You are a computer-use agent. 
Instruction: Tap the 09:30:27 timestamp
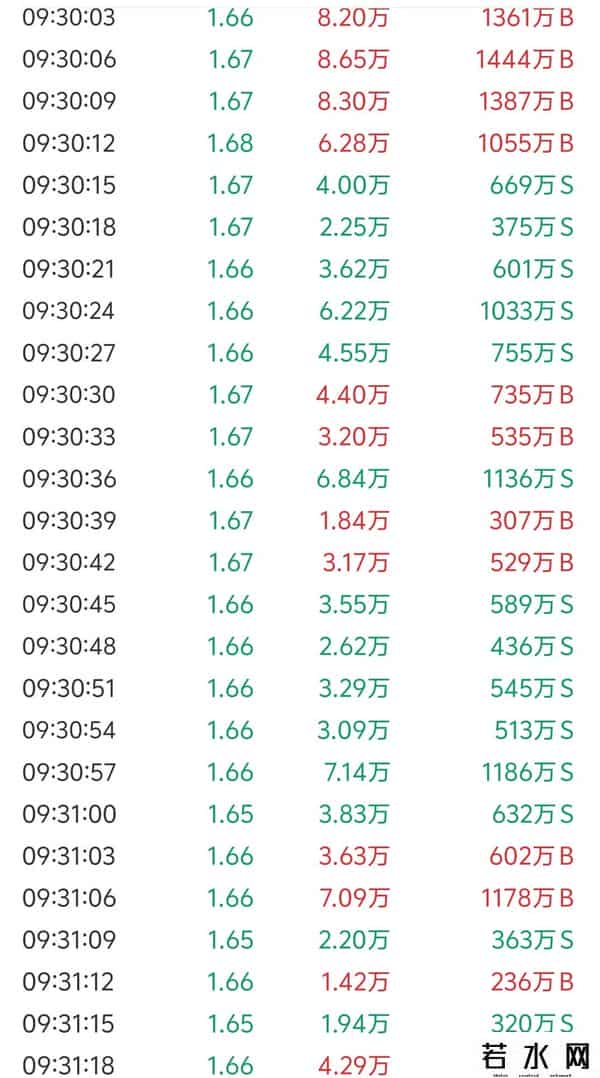coord(69,353)
